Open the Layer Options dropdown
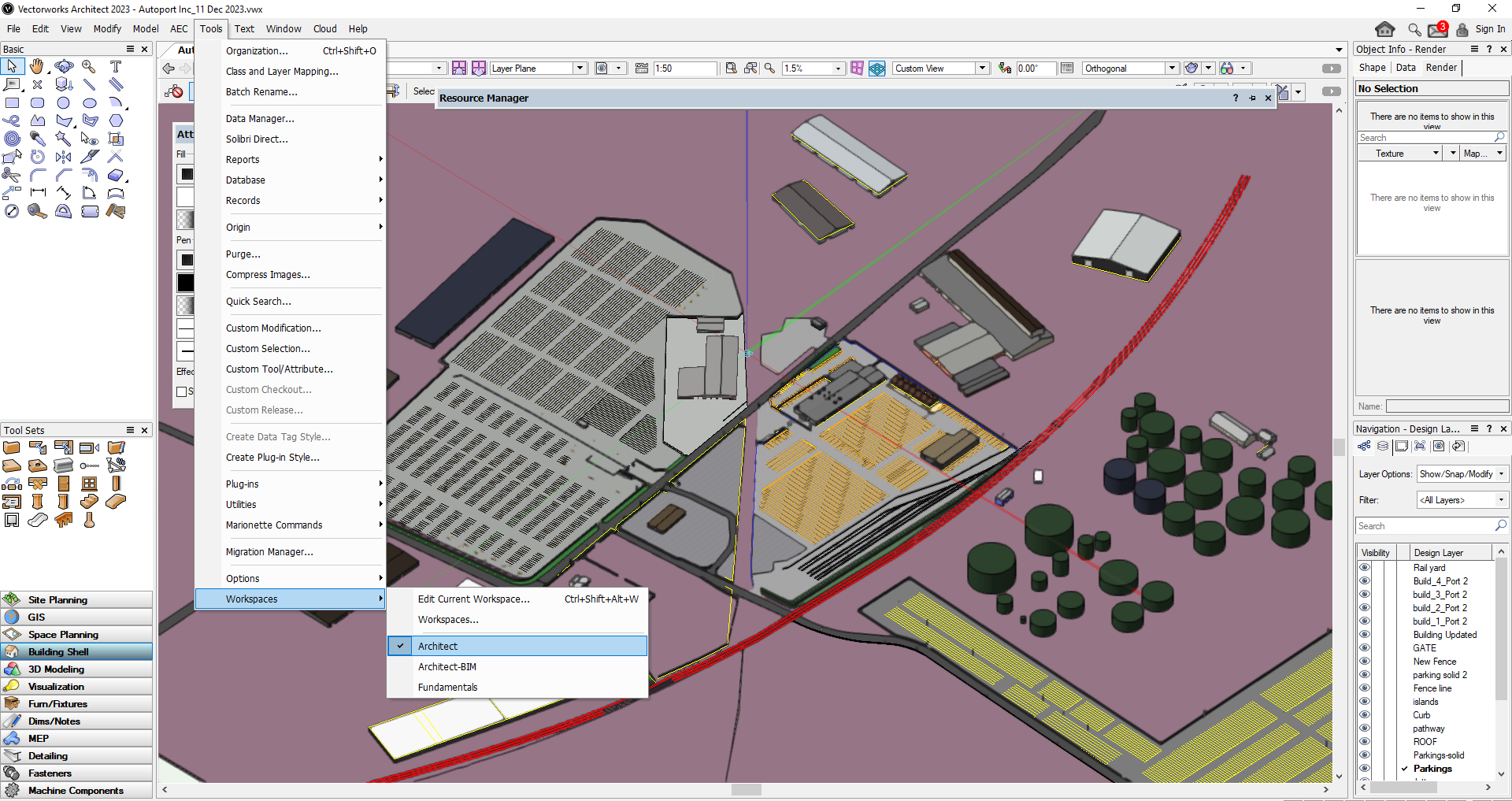 click(x=1462, y=474)
